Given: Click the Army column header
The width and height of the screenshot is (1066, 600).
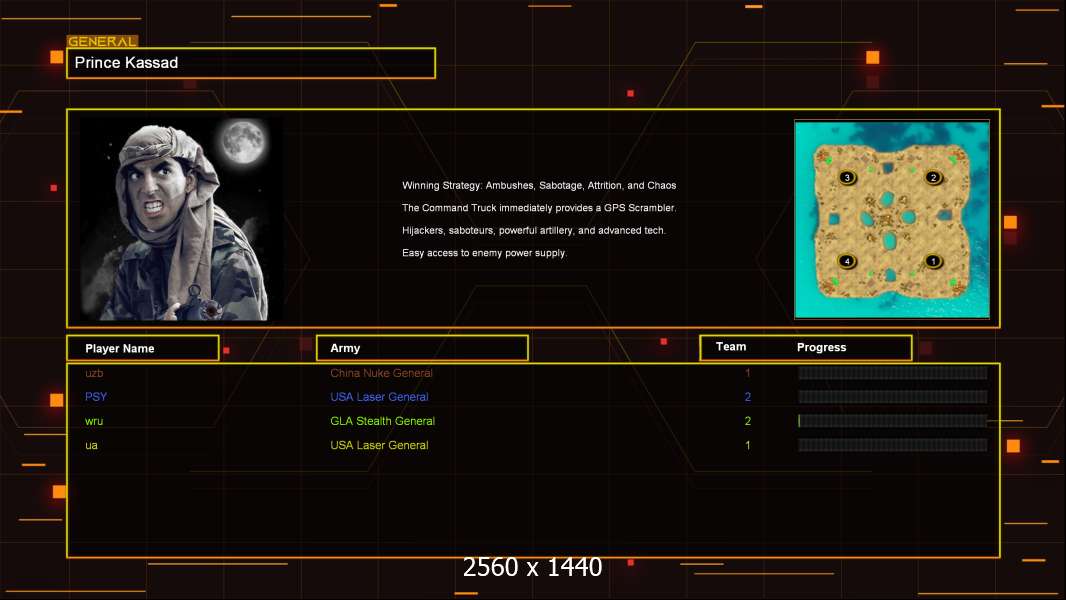Looking at the screenshot, I should 421,348.
